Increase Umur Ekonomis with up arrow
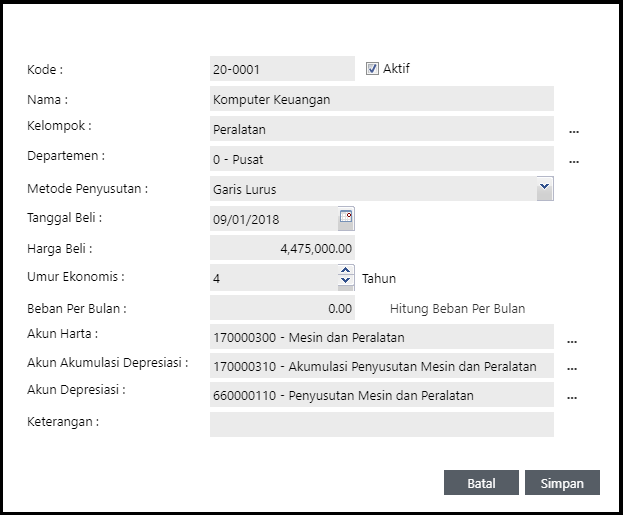This screenshot has height=515, width=623. [x=346, y=271]
